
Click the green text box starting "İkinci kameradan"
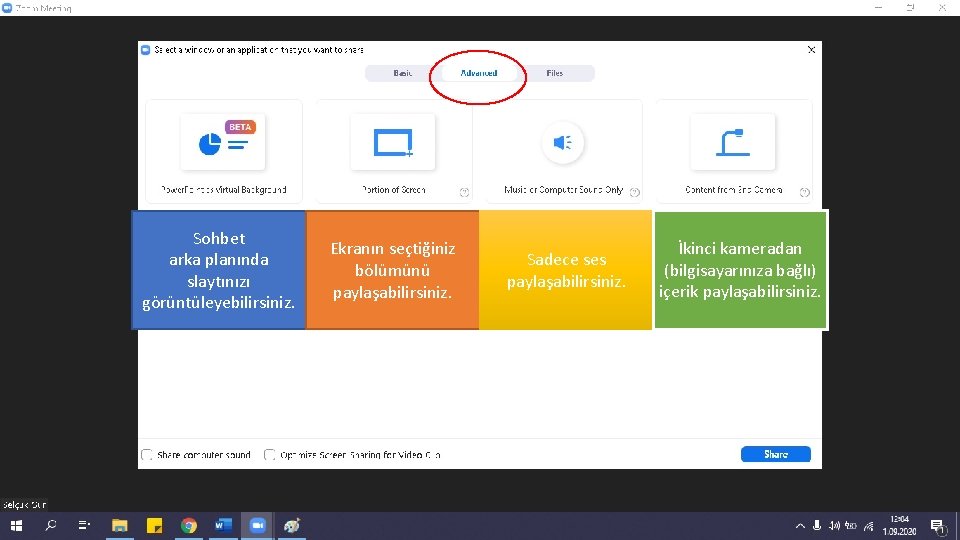coord(740,270)
